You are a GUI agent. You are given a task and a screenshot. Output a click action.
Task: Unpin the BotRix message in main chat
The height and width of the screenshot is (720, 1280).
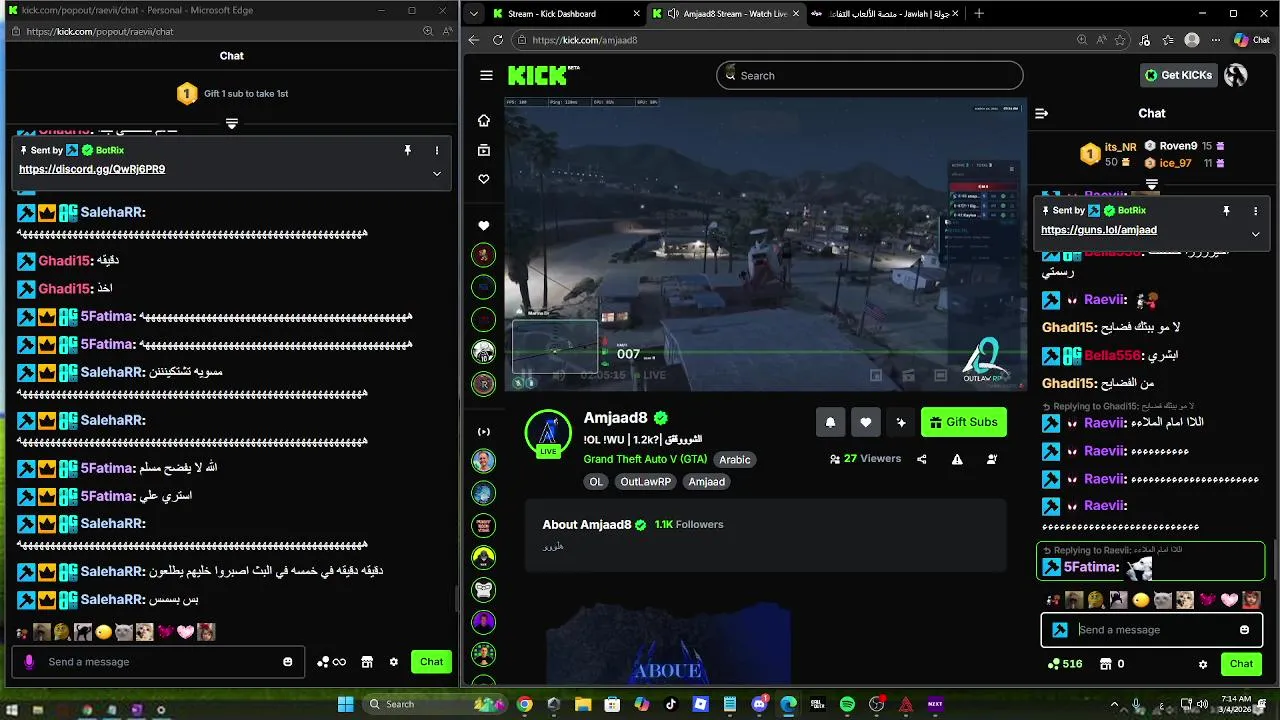[1226, 211]
